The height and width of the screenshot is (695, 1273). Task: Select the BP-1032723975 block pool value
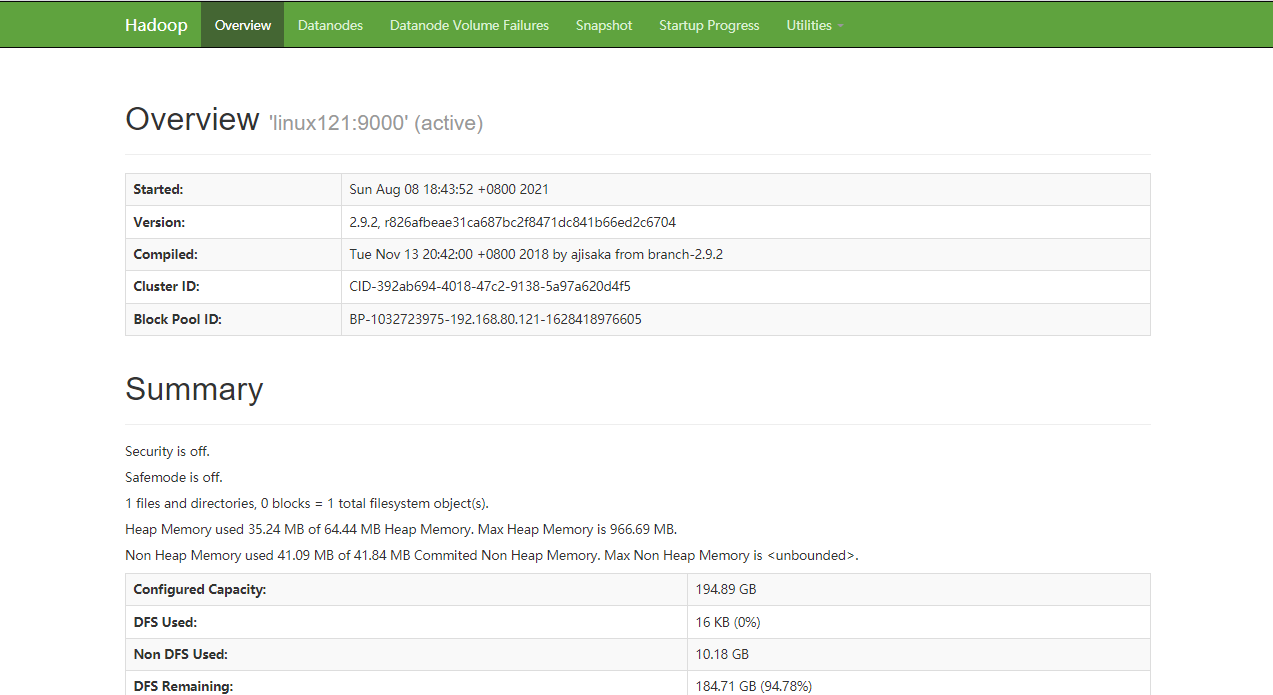pyautogui.click(x=495, y=319)
